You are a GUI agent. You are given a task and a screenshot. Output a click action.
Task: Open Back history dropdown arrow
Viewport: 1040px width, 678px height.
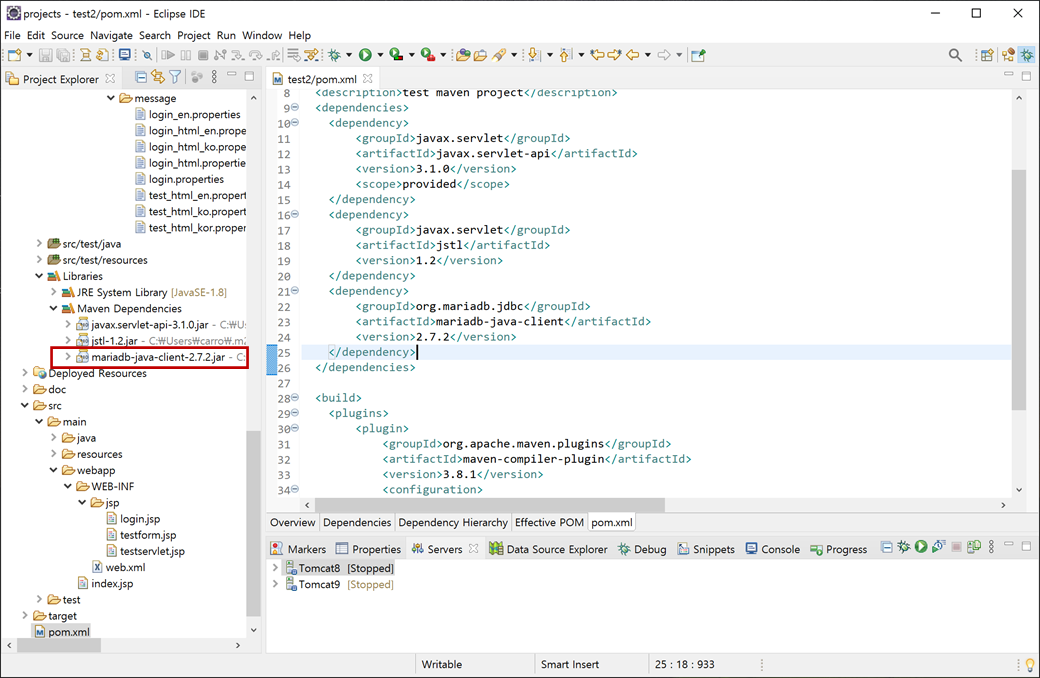(647, 55)
